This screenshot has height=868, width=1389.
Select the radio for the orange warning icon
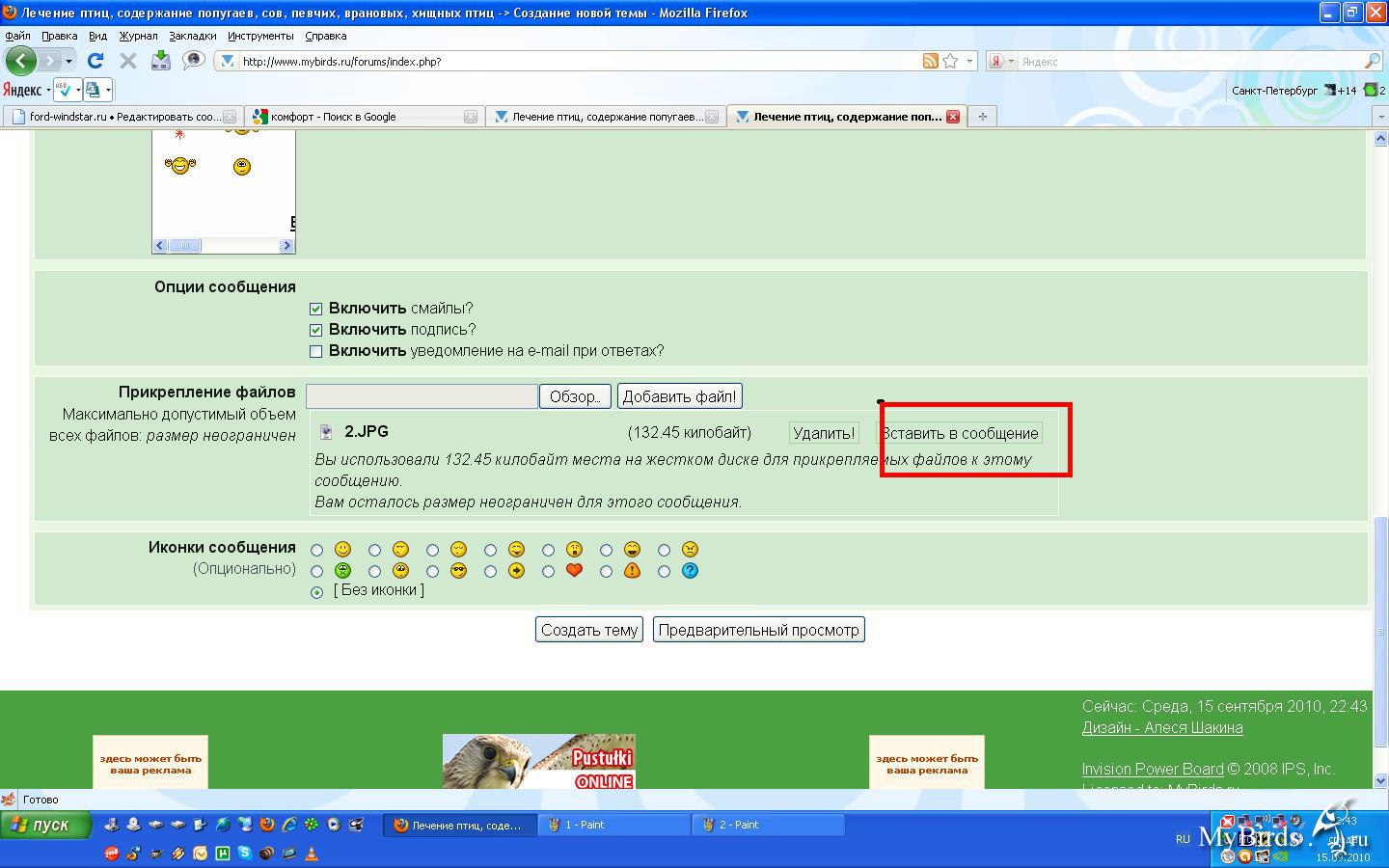(x=606, y=571)
